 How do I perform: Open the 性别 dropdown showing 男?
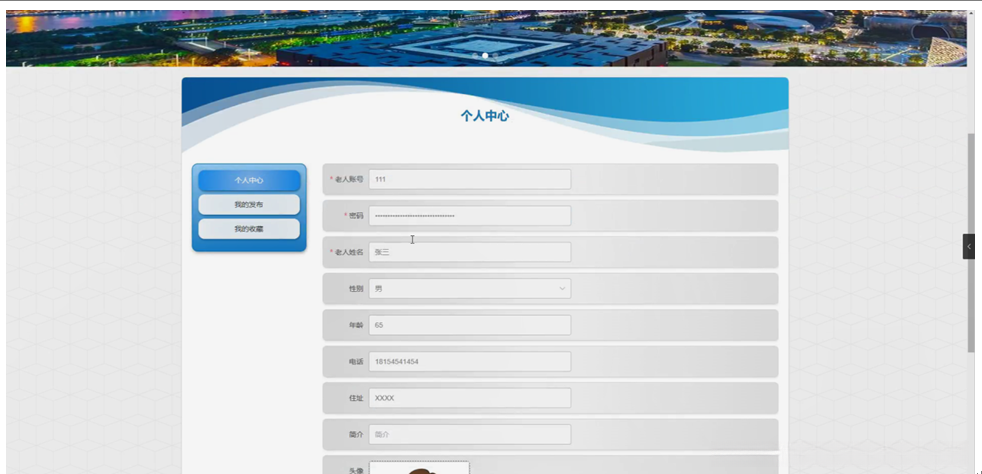point(470,289)
